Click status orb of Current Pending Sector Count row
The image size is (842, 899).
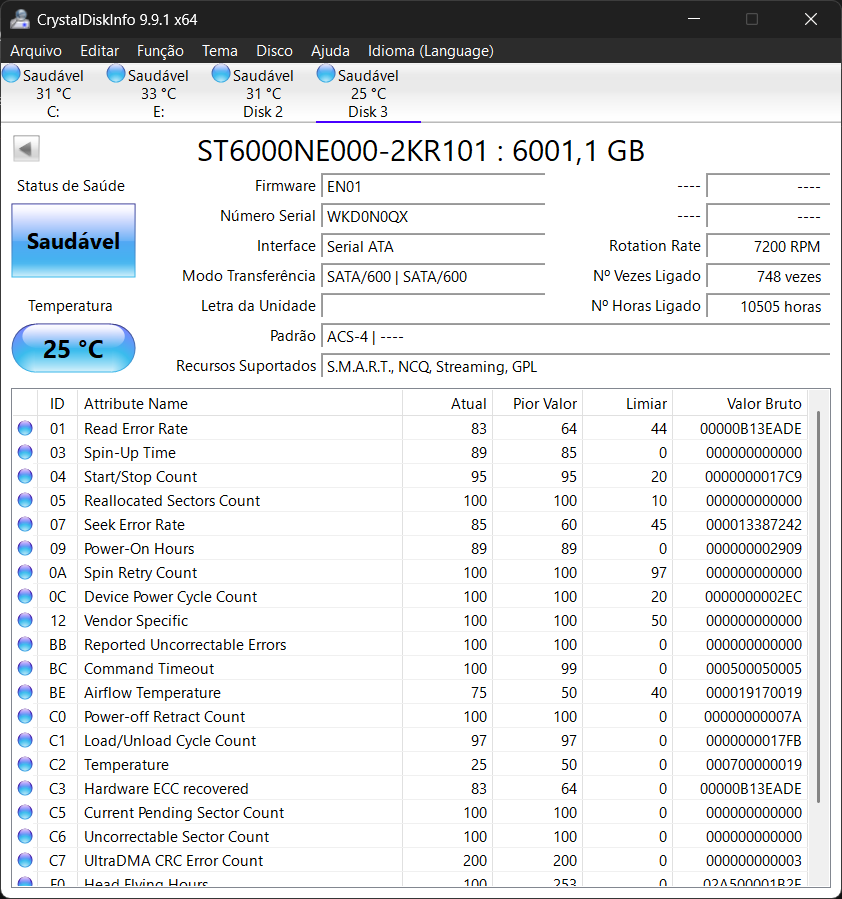click(x=25, y=812)
